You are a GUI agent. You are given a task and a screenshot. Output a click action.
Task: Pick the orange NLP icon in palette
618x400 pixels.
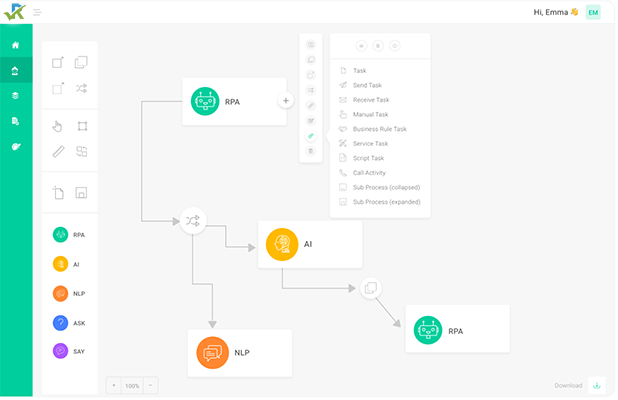pos(61,294)
